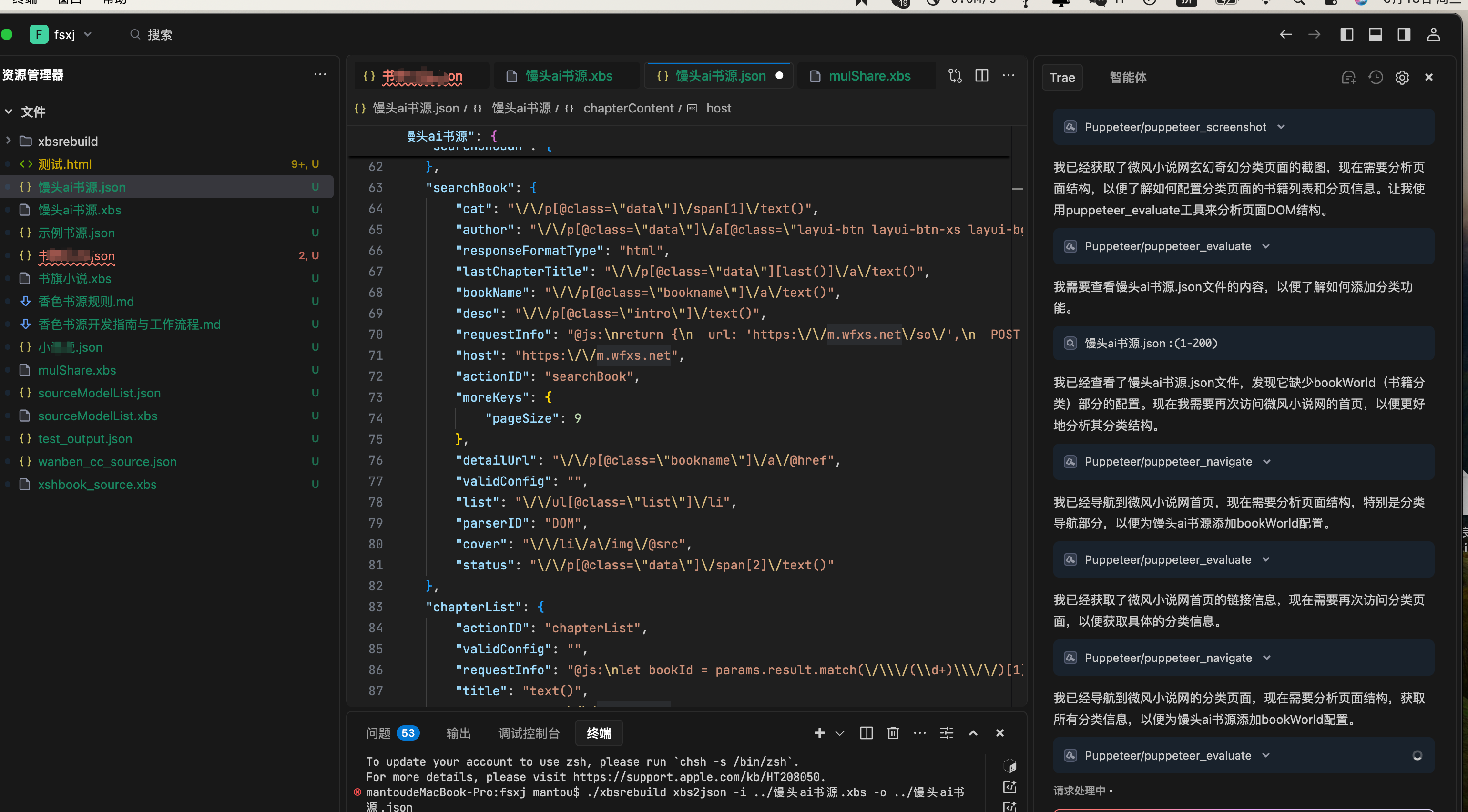
Task: Open the terminal panel more actions menu
Action: (x=919, y=733)
